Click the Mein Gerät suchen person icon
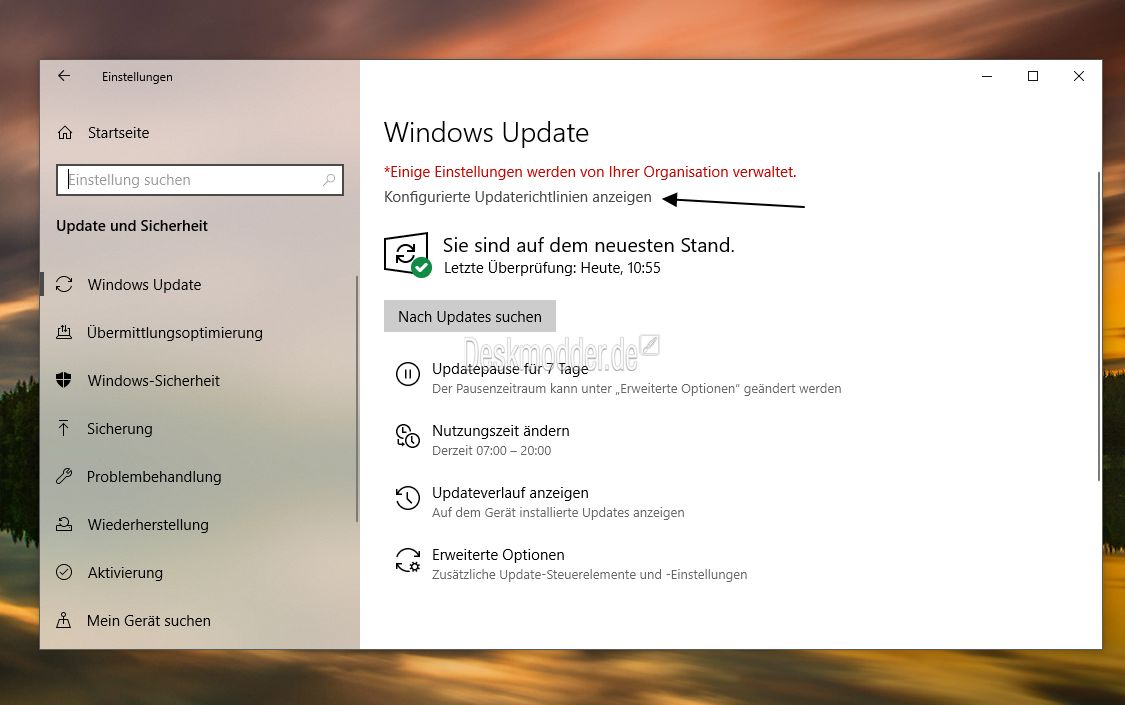Viewport: 1125px width, 705px height. 64,620
